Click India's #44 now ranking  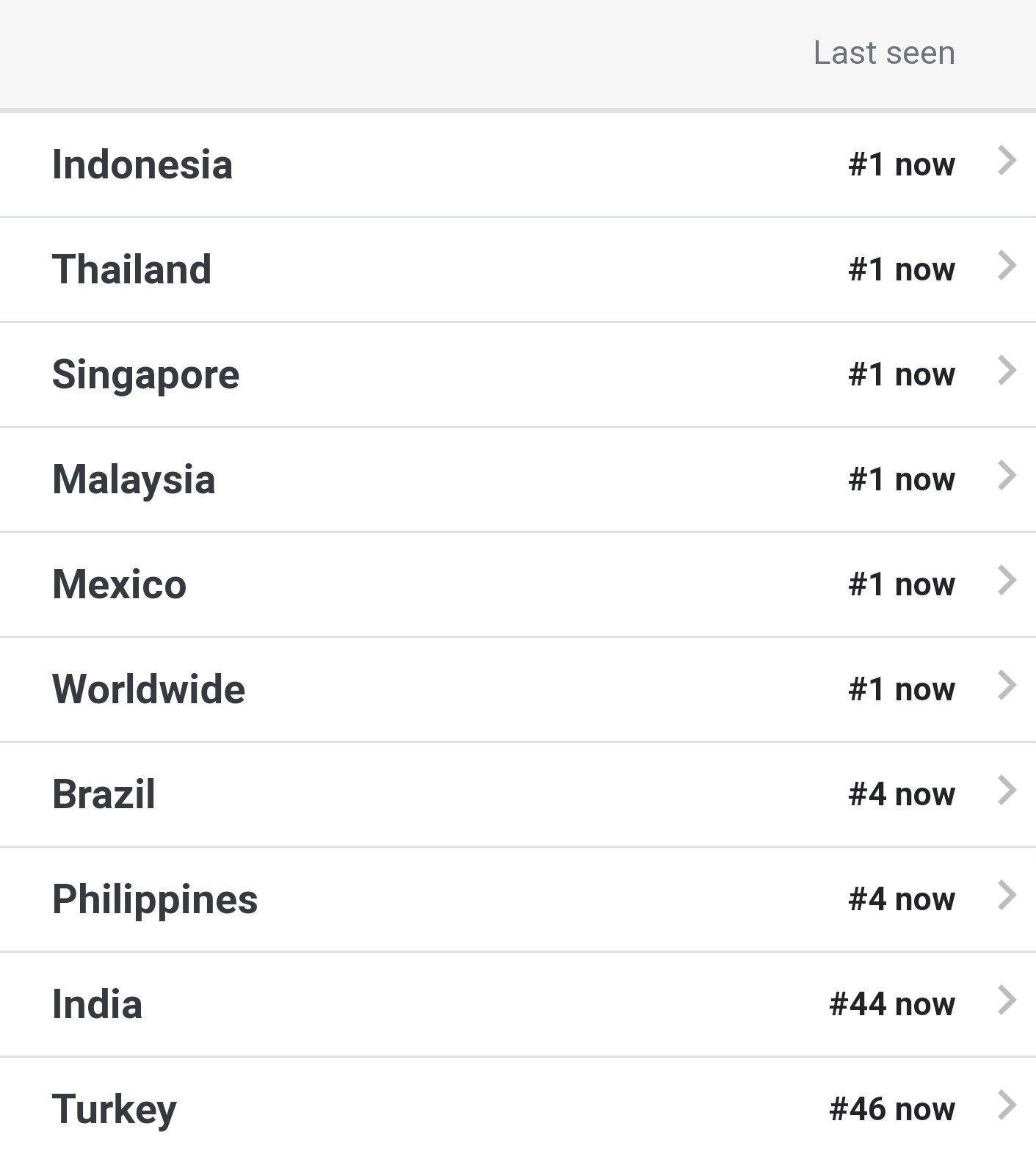892,1004
